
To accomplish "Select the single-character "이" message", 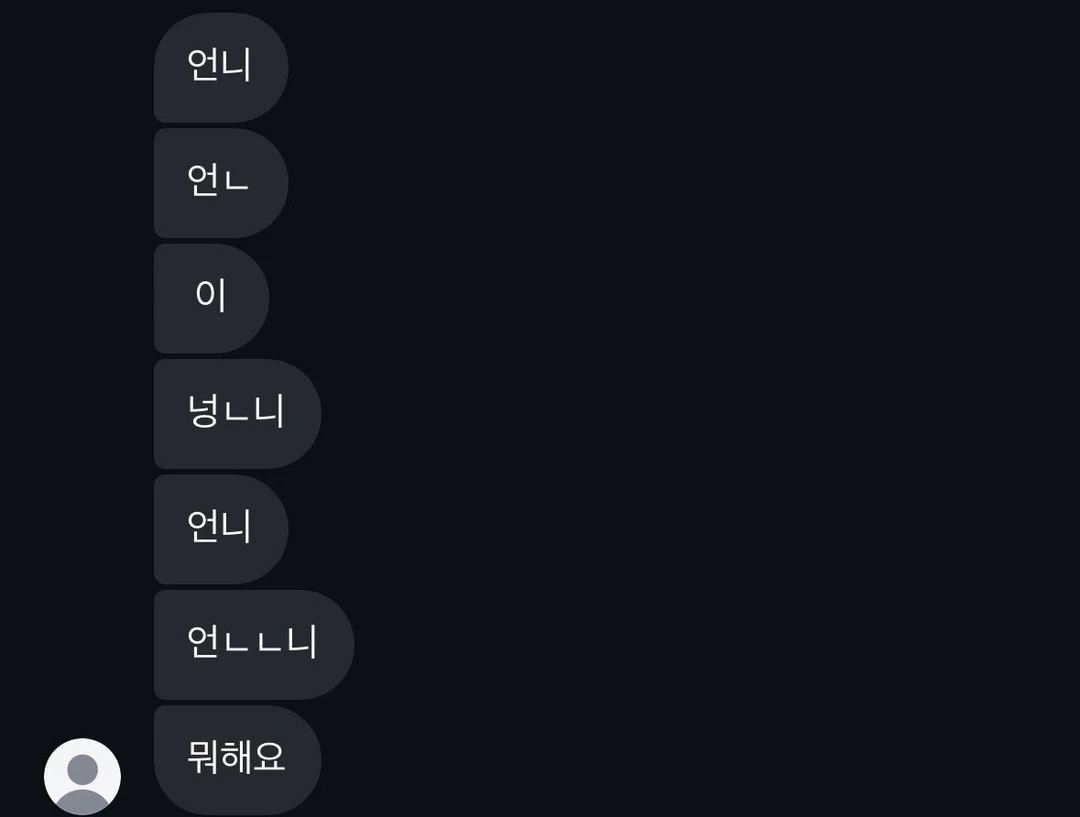I will click(x=211, y=298).
